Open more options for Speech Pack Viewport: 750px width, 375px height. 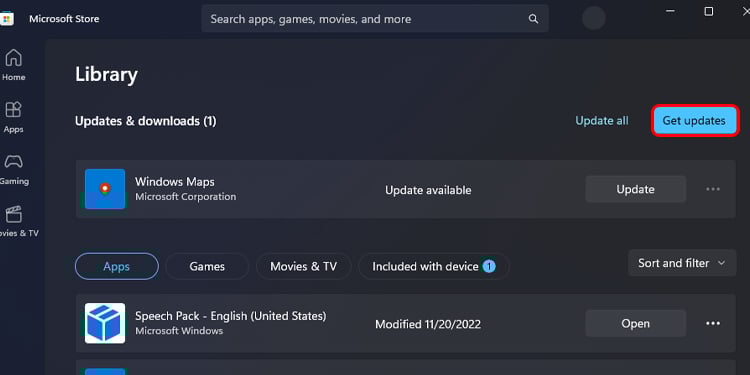click(x=713, y=324)
